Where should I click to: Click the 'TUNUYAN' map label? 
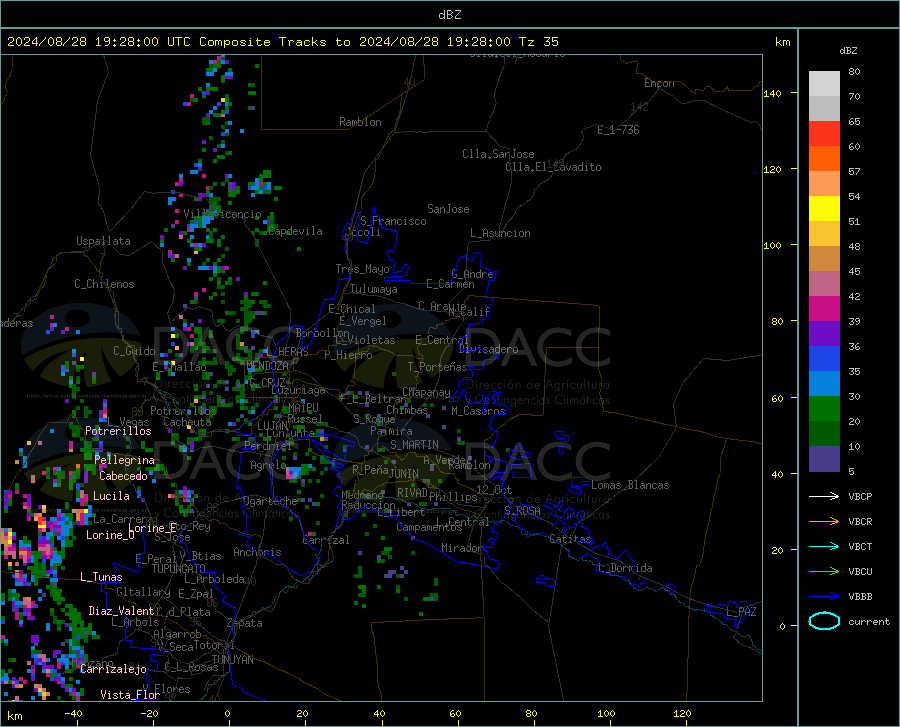[232, 660]
